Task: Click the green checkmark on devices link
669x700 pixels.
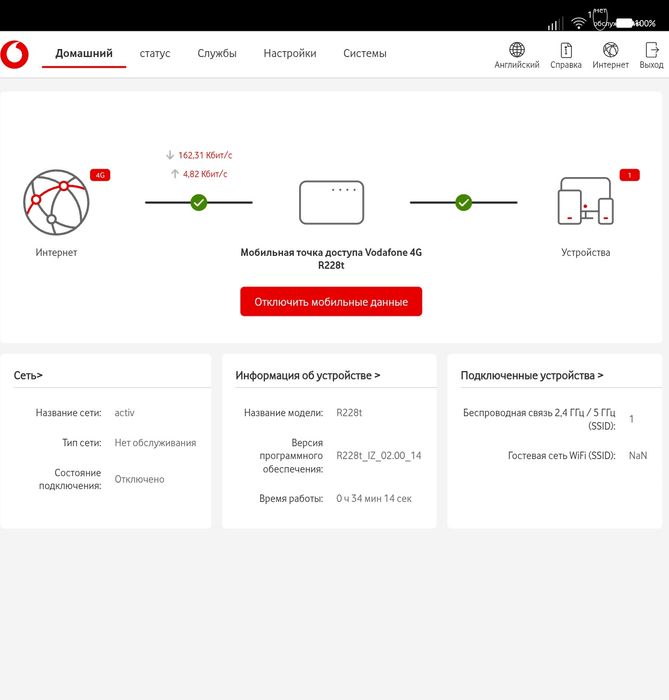Action: (464, 202)
